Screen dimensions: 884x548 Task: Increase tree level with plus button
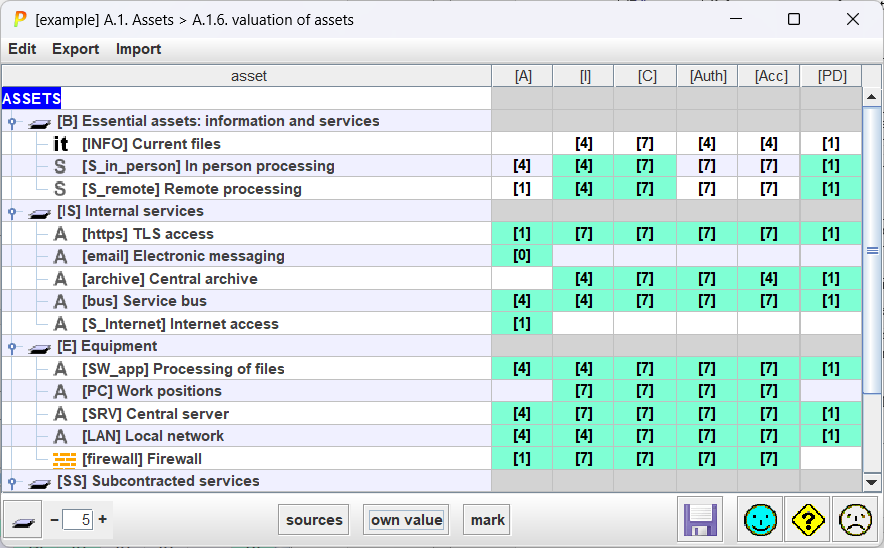102,519
